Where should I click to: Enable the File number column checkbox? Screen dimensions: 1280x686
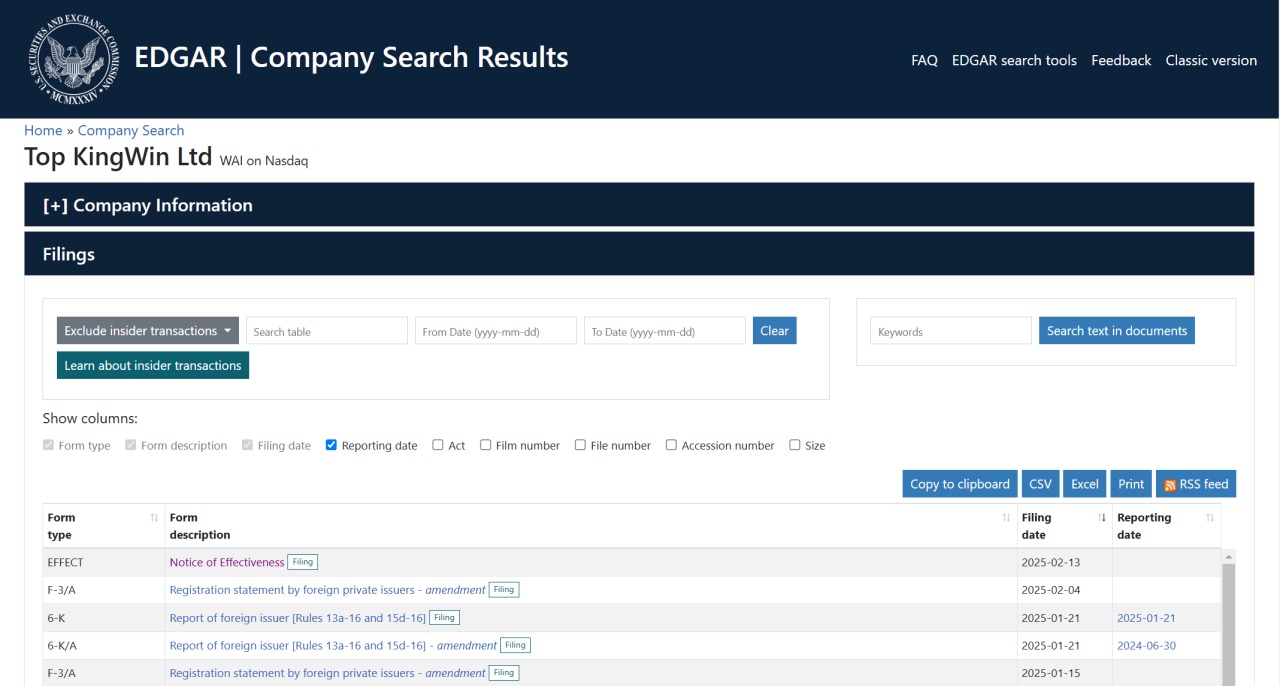[580, 445]
